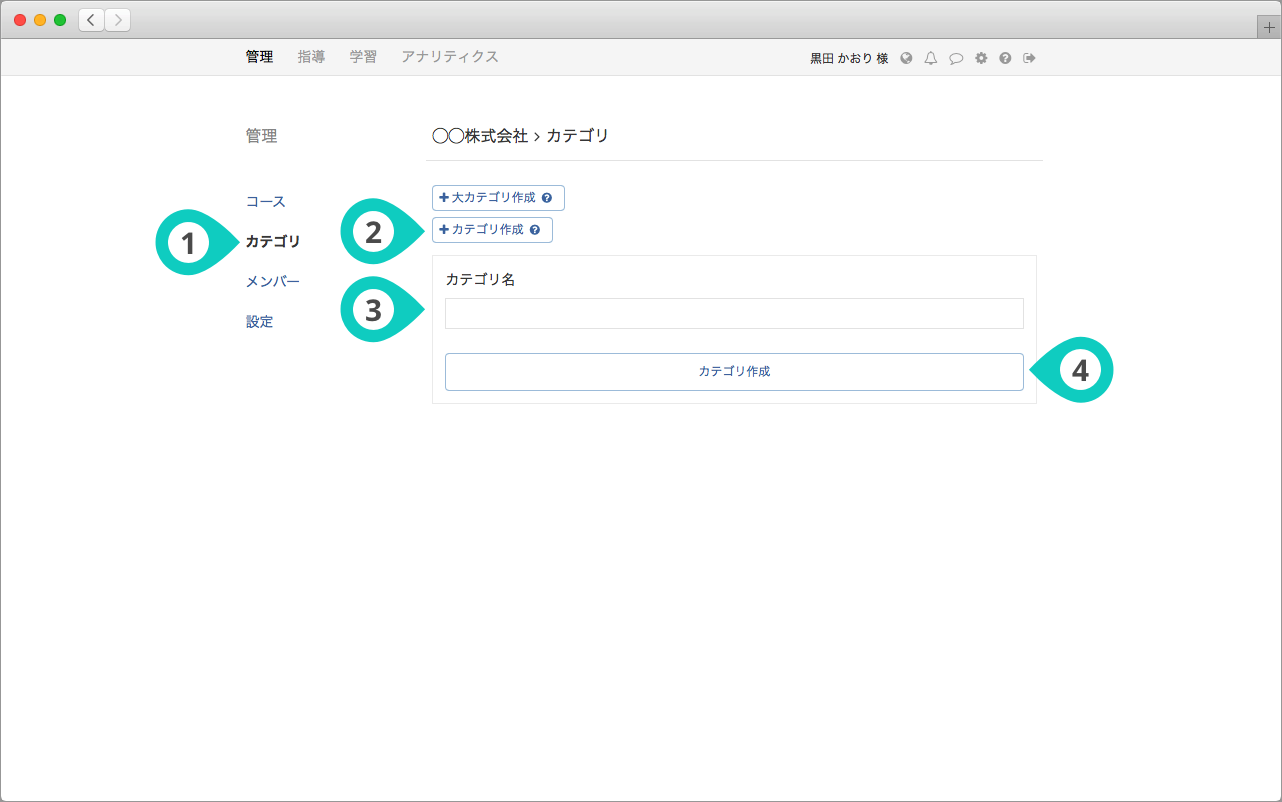This screenshot has width=1282, height=802.
Task: Switch to the 管理 top navigation tab
Action: pos(259,57)
